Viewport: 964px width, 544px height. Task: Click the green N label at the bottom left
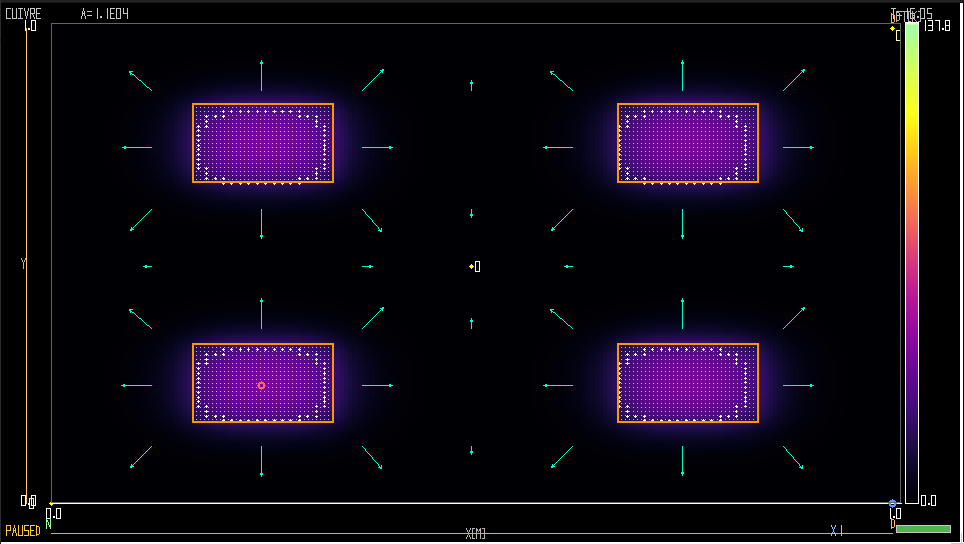pos(48,524)
